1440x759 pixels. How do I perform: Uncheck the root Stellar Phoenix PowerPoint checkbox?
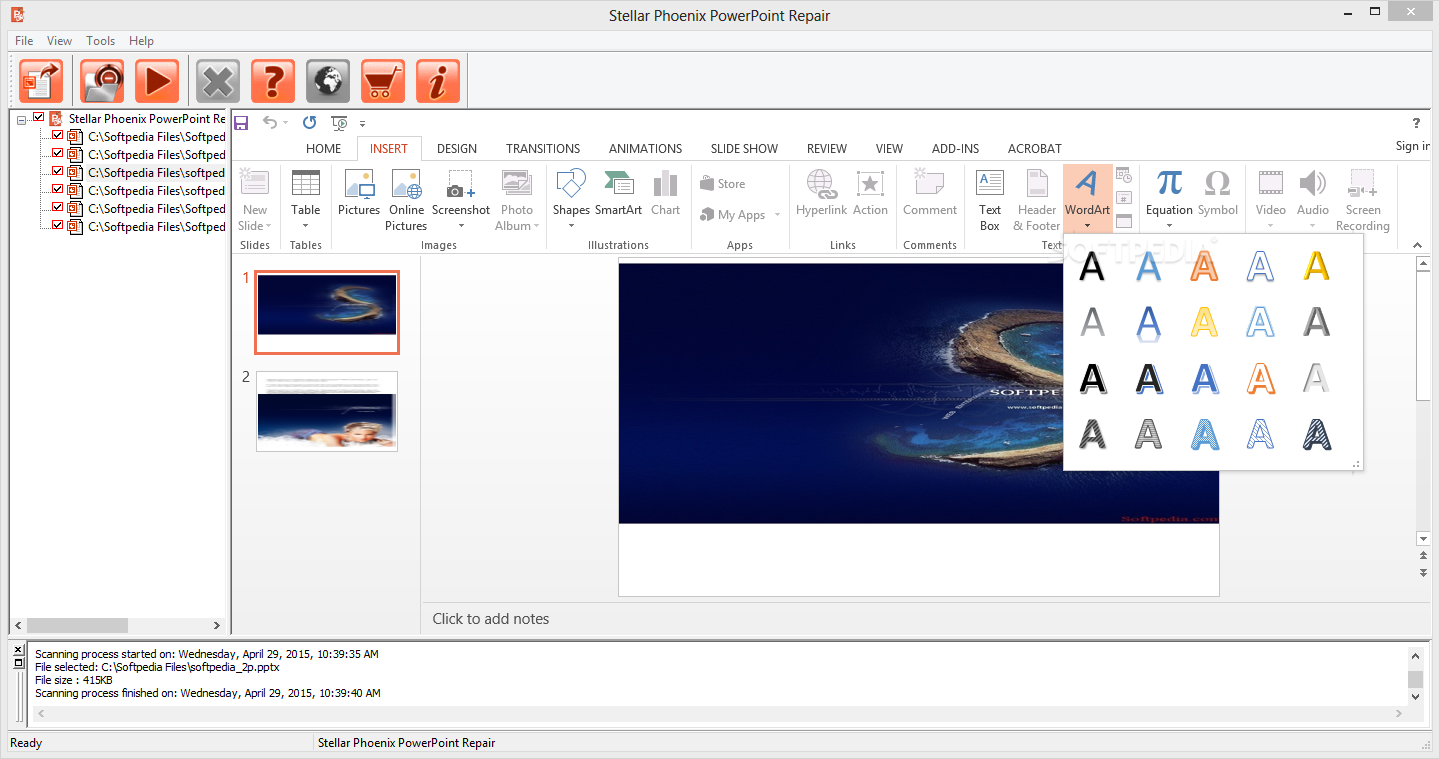point(39,118)
